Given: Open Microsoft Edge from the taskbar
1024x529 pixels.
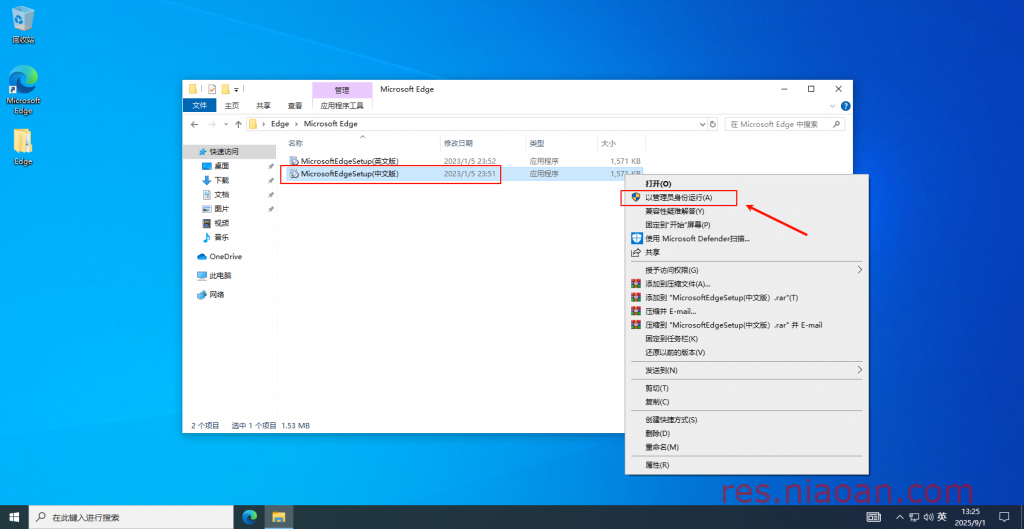Looking at the screenshot, I should click(249, 517).
